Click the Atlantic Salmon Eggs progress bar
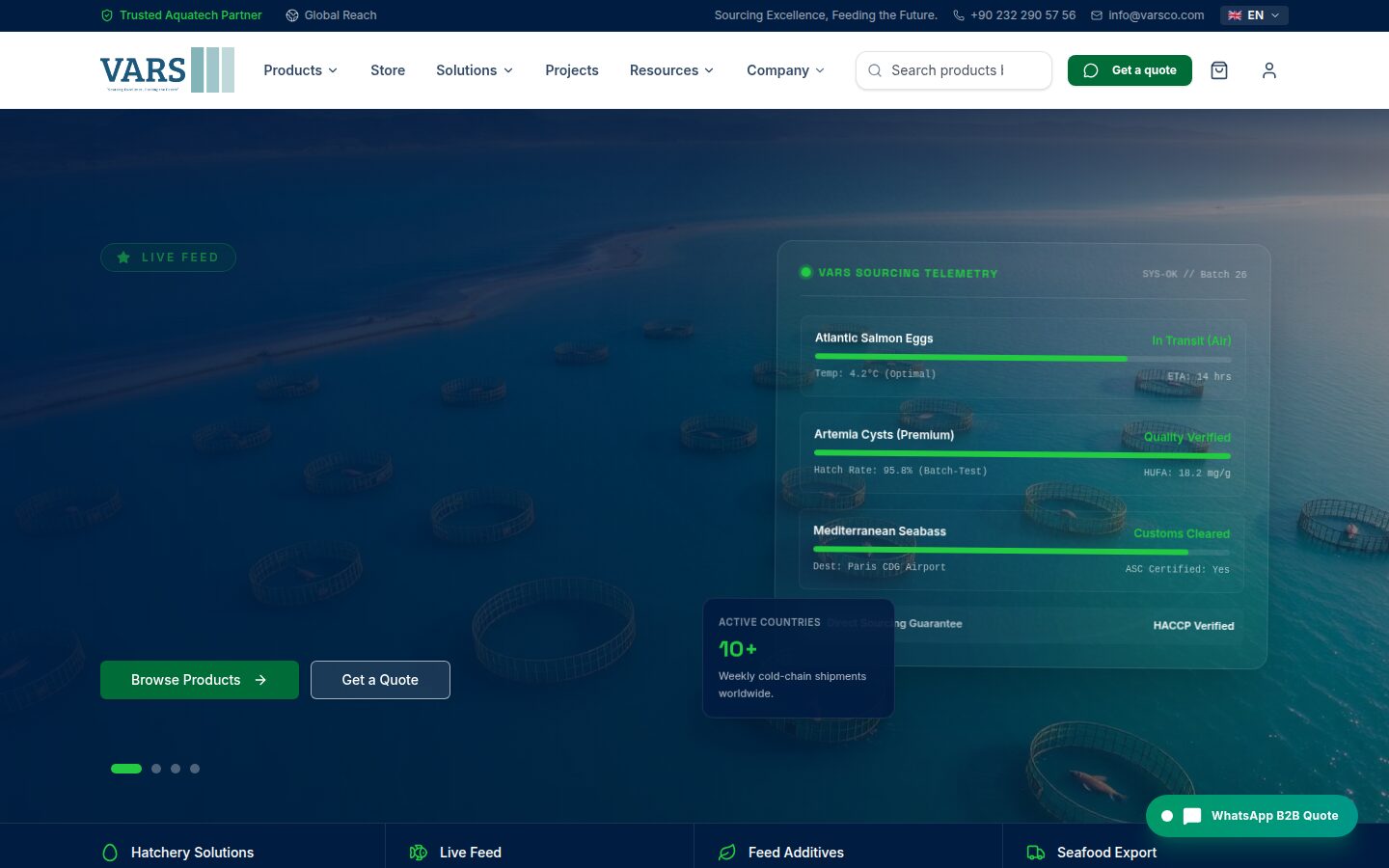1389x868 pixels. [x=1022, y=358]
